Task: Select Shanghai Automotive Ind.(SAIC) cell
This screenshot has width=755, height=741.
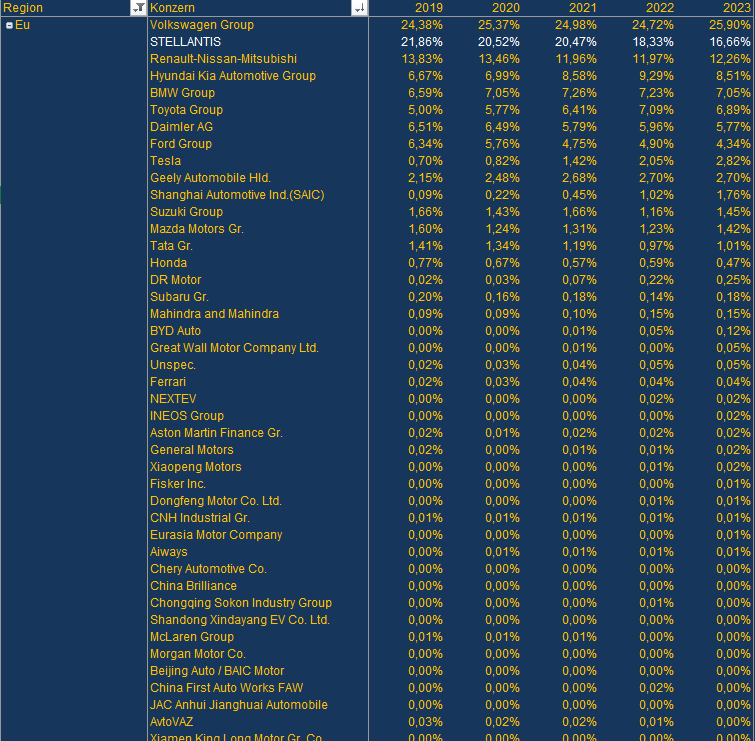Action: click(x=237, y=195)
